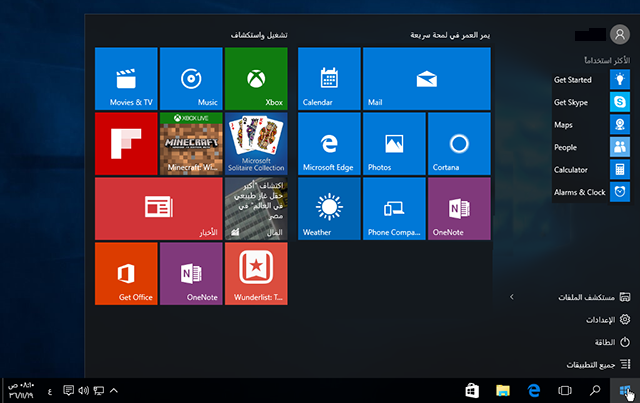The height and width of the screenshot is (403, 640).
Task: Launch the Wunderlist tile
Action: 256,274
